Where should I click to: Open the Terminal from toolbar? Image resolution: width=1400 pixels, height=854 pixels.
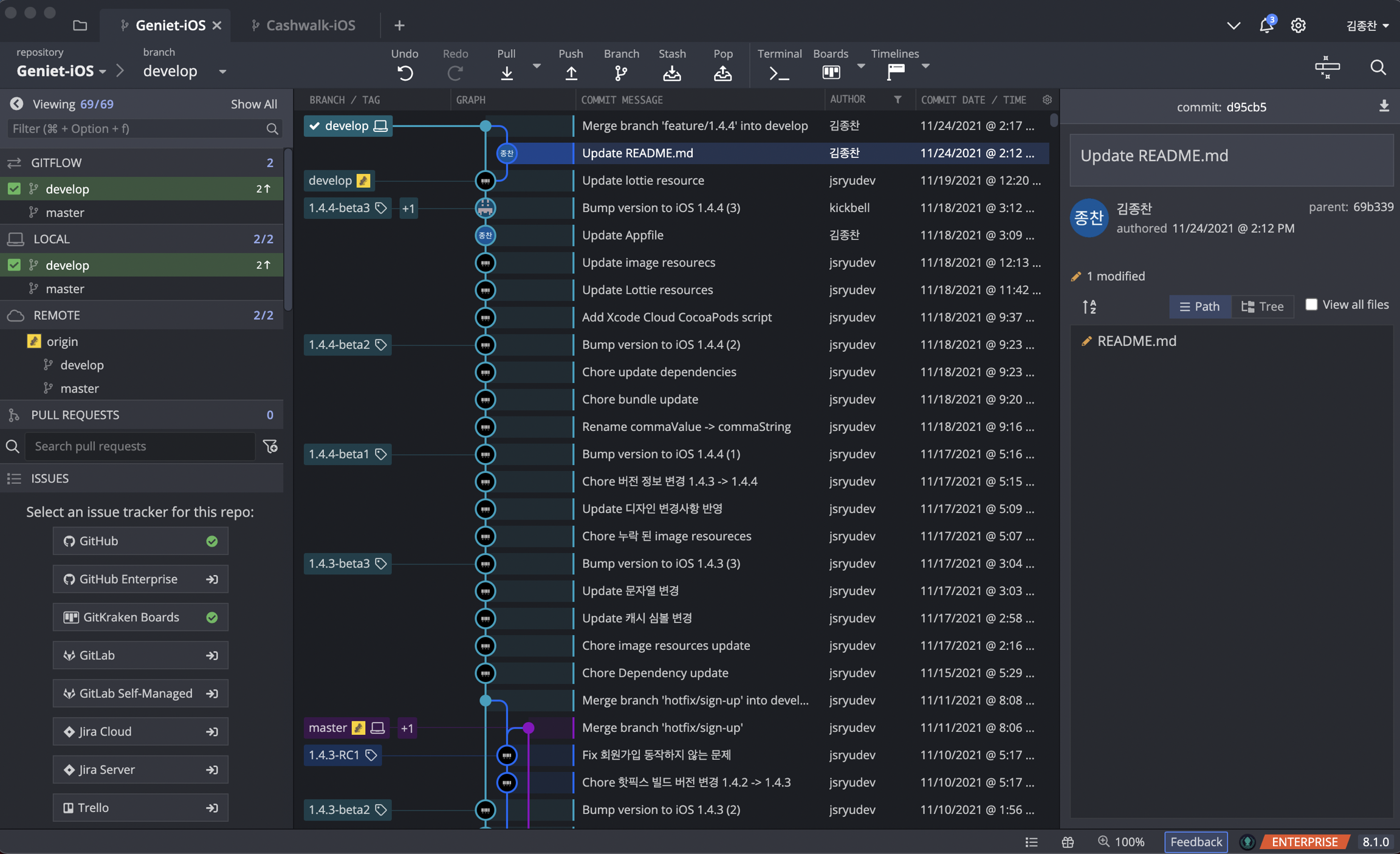779,72
